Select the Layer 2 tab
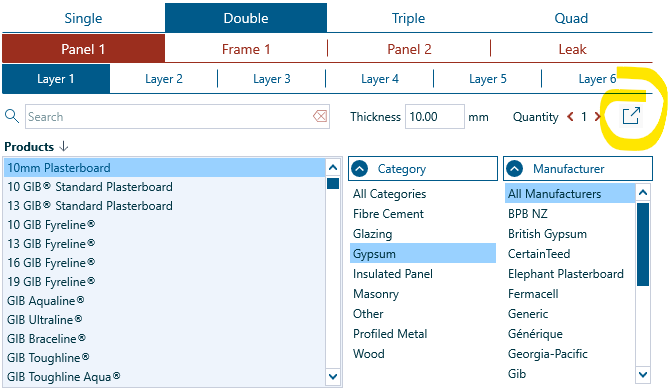This screenshot has height=391, width=669. [x=164, y=79]
